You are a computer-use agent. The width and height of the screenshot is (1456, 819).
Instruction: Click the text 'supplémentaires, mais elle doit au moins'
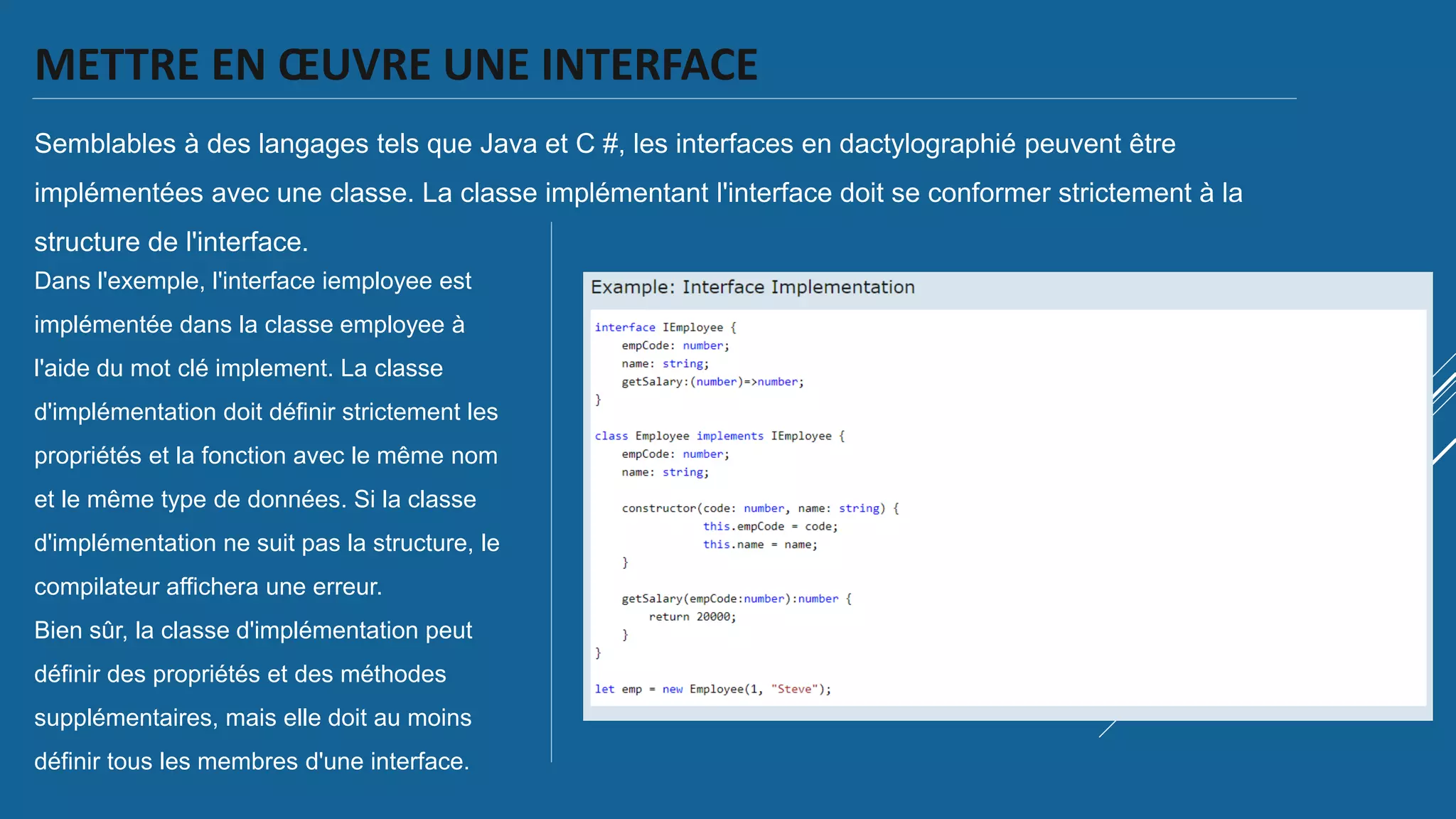252,718
